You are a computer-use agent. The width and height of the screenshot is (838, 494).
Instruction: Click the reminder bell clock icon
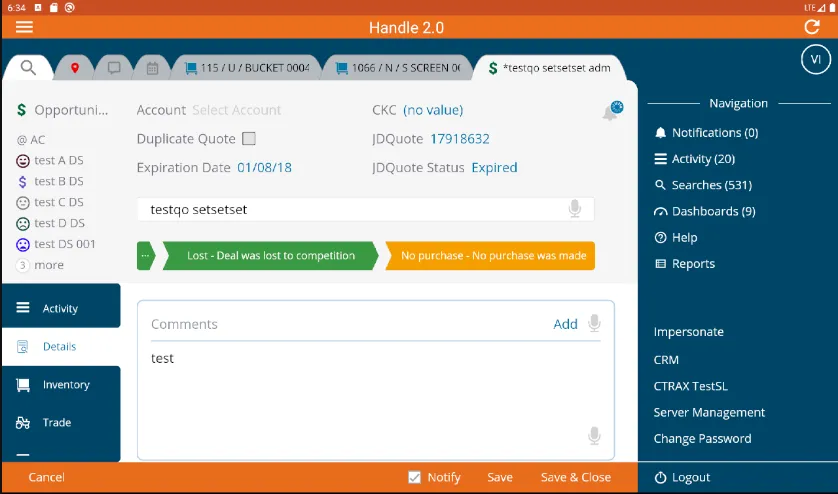[x=613, y=110]
